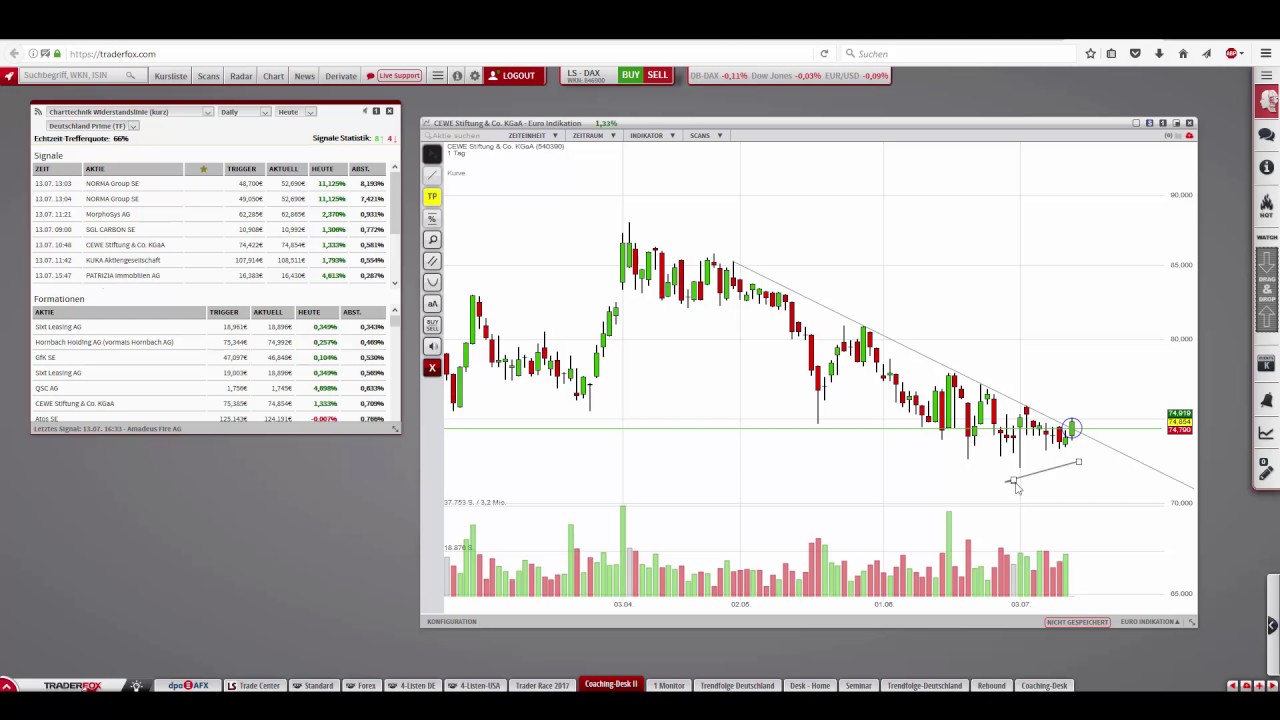Viewport: 1280px width, 720px height.
Task: Open the ZEITRAUM chart menu
Action: pyautogui.click(x=593, y=136)
